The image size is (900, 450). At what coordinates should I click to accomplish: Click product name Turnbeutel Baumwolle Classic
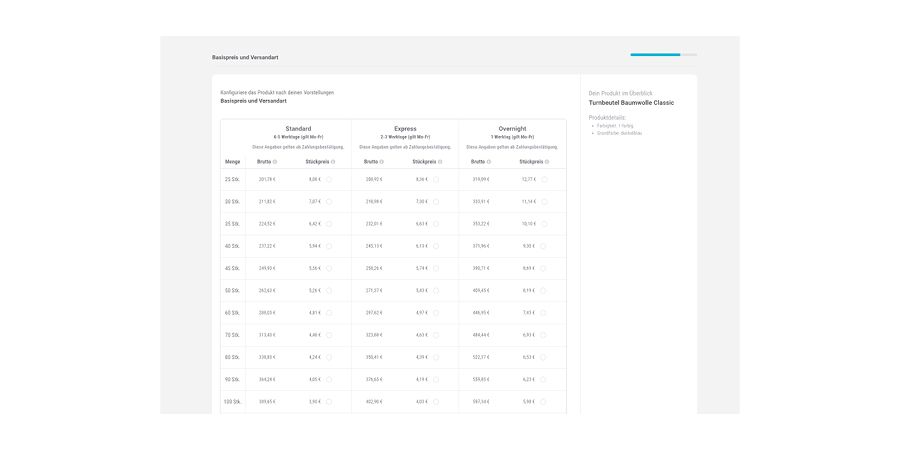pyautogui.click(x=631, y=103)
